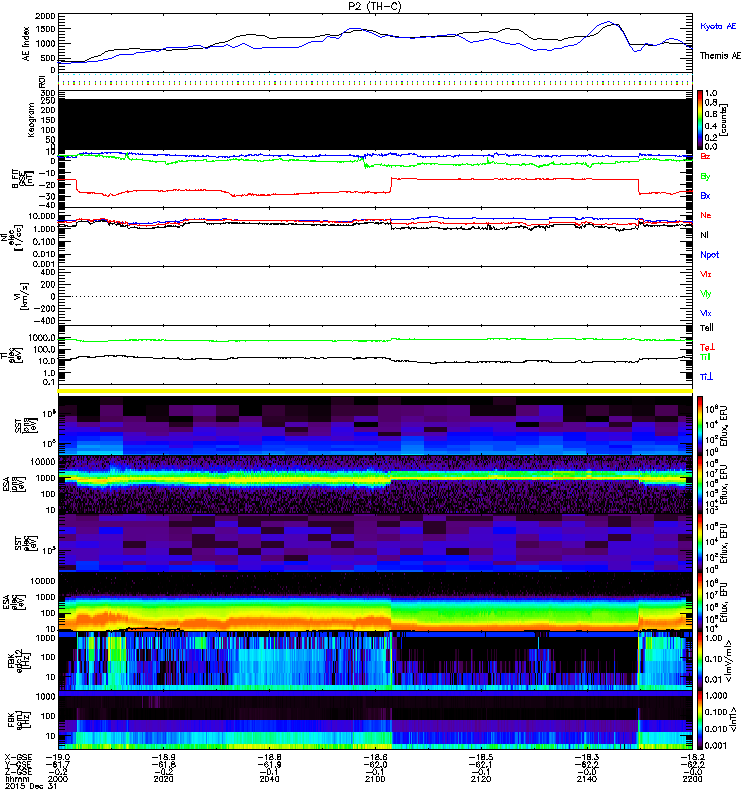Click the black Te parallel legend label
The image size is (750, 800).
[707, 328]
